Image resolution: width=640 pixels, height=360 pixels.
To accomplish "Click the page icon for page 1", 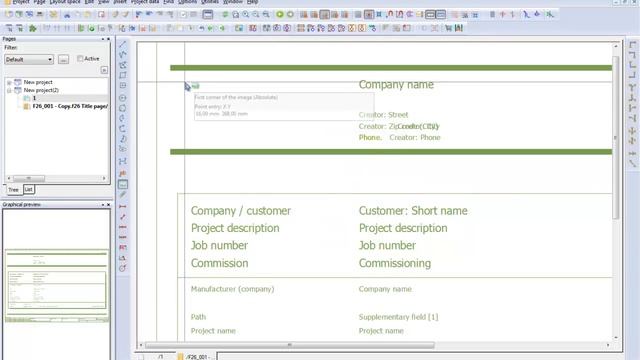I will point(27,98).
